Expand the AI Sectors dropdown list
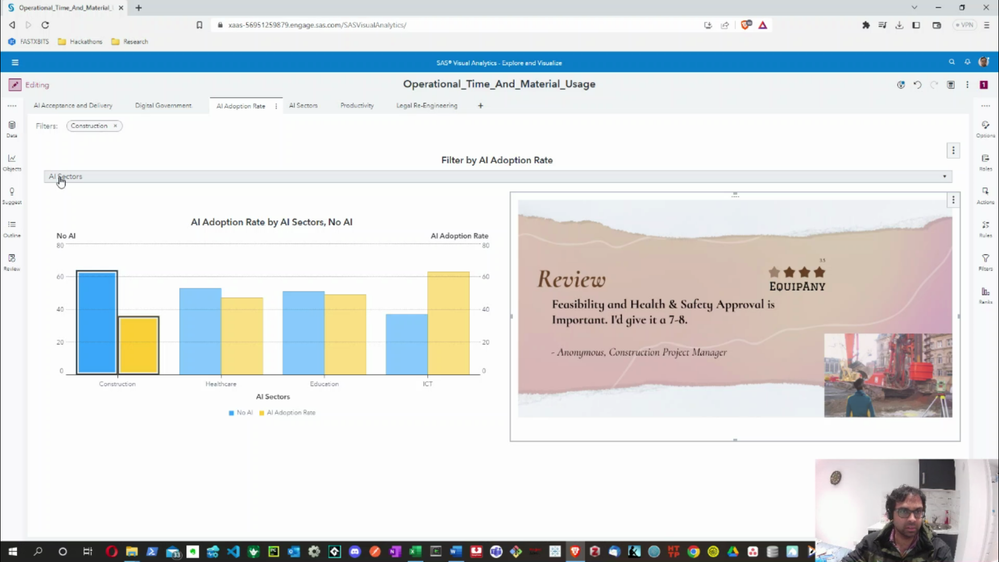The height and width of the screenshot is (562, 999). (x=944, y=177)
